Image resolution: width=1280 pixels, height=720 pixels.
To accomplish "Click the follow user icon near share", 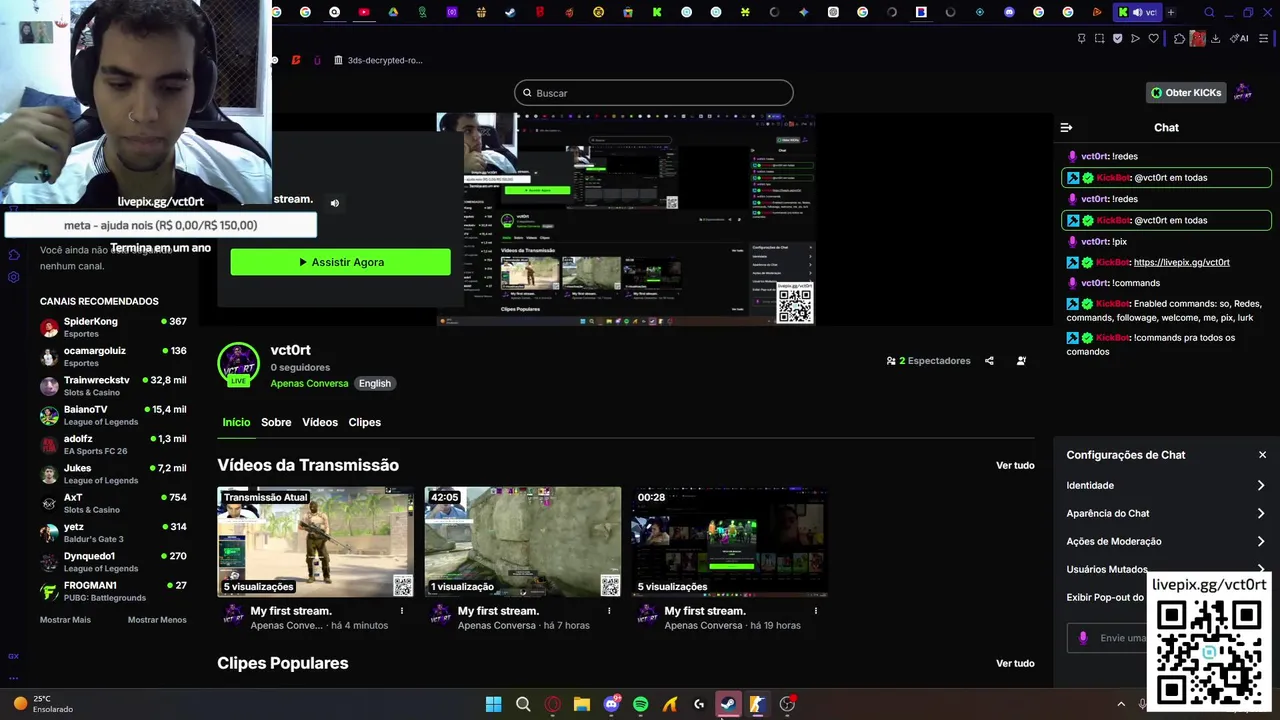I will 1021,361.
